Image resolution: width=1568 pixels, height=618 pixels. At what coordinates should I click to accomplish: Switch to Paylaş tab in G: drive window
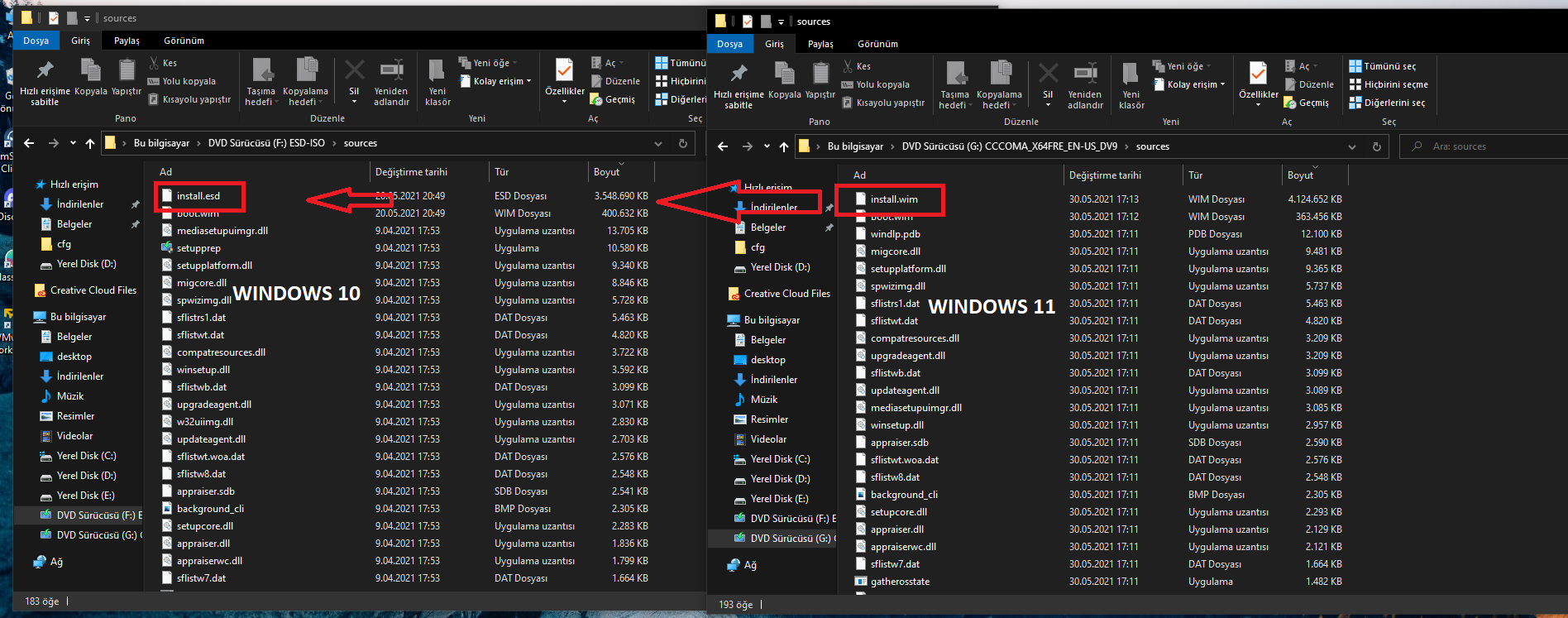click(x=820, y=44)
